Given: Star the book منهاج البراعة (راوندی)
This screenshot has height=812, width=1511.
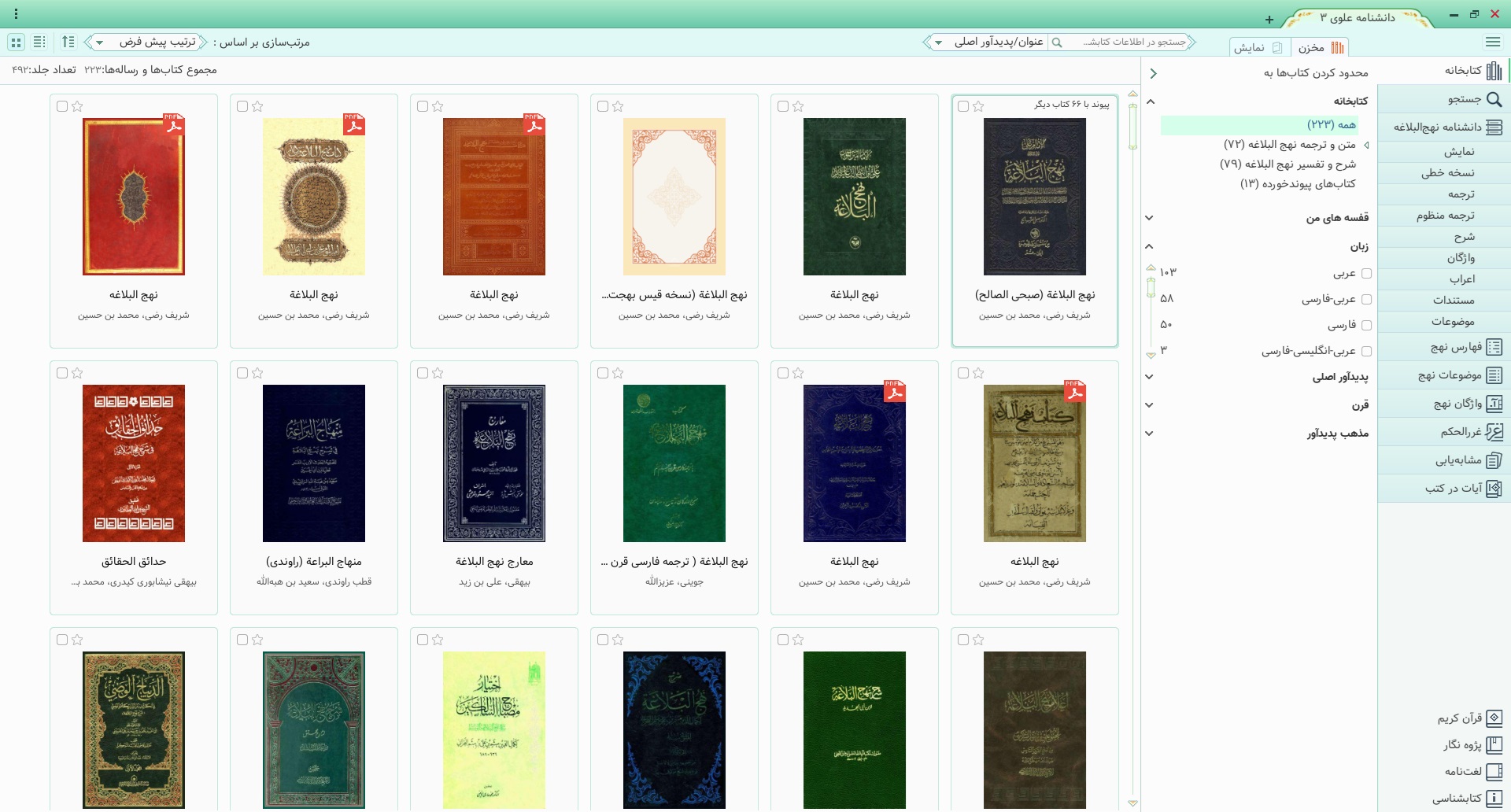Looking at the screenshot, I should pos(257,373).
